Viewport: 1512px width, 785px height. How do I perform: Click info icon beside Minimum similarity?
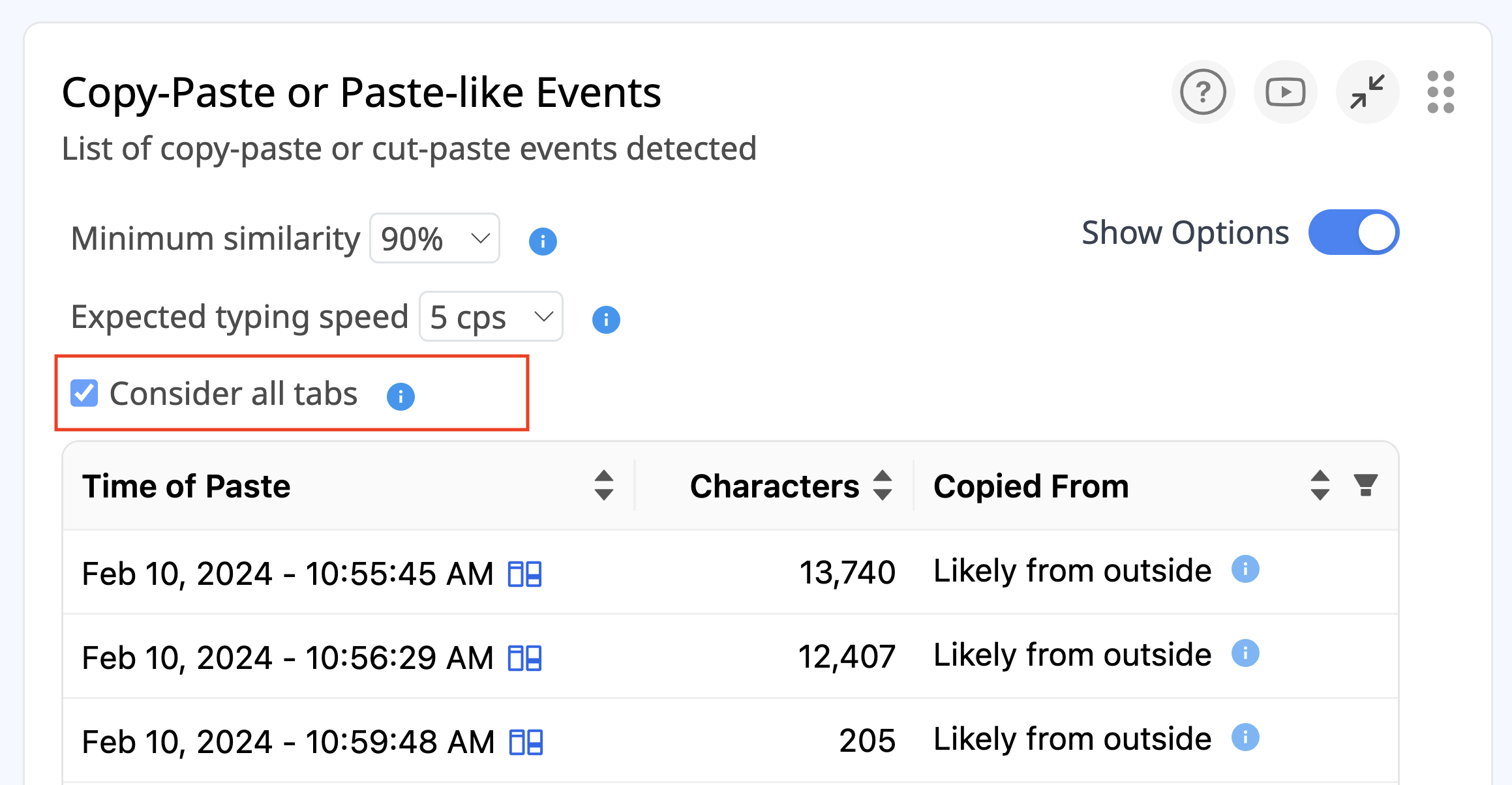pos(542,241)
